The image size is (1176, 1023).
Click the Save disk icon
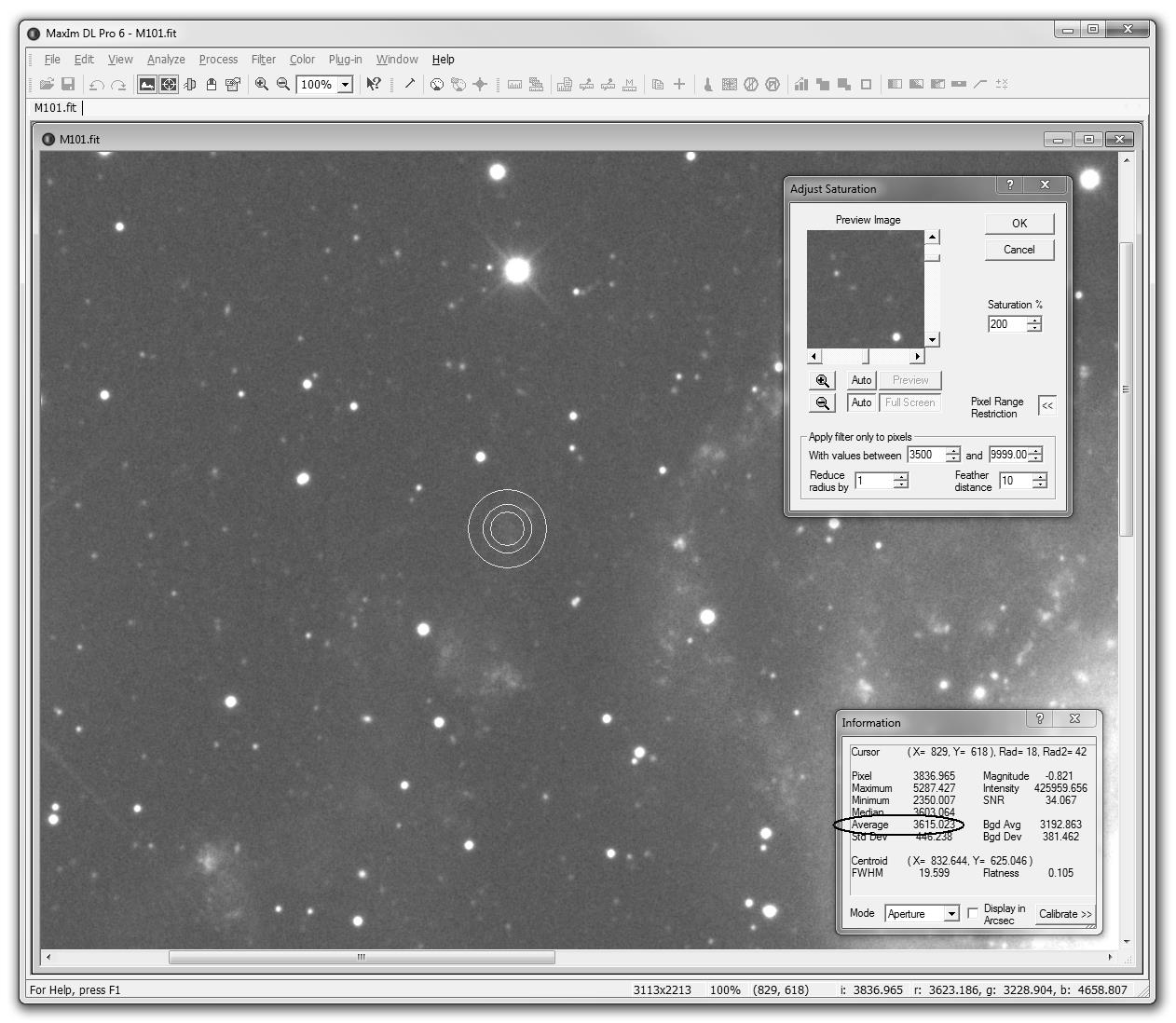68,84
